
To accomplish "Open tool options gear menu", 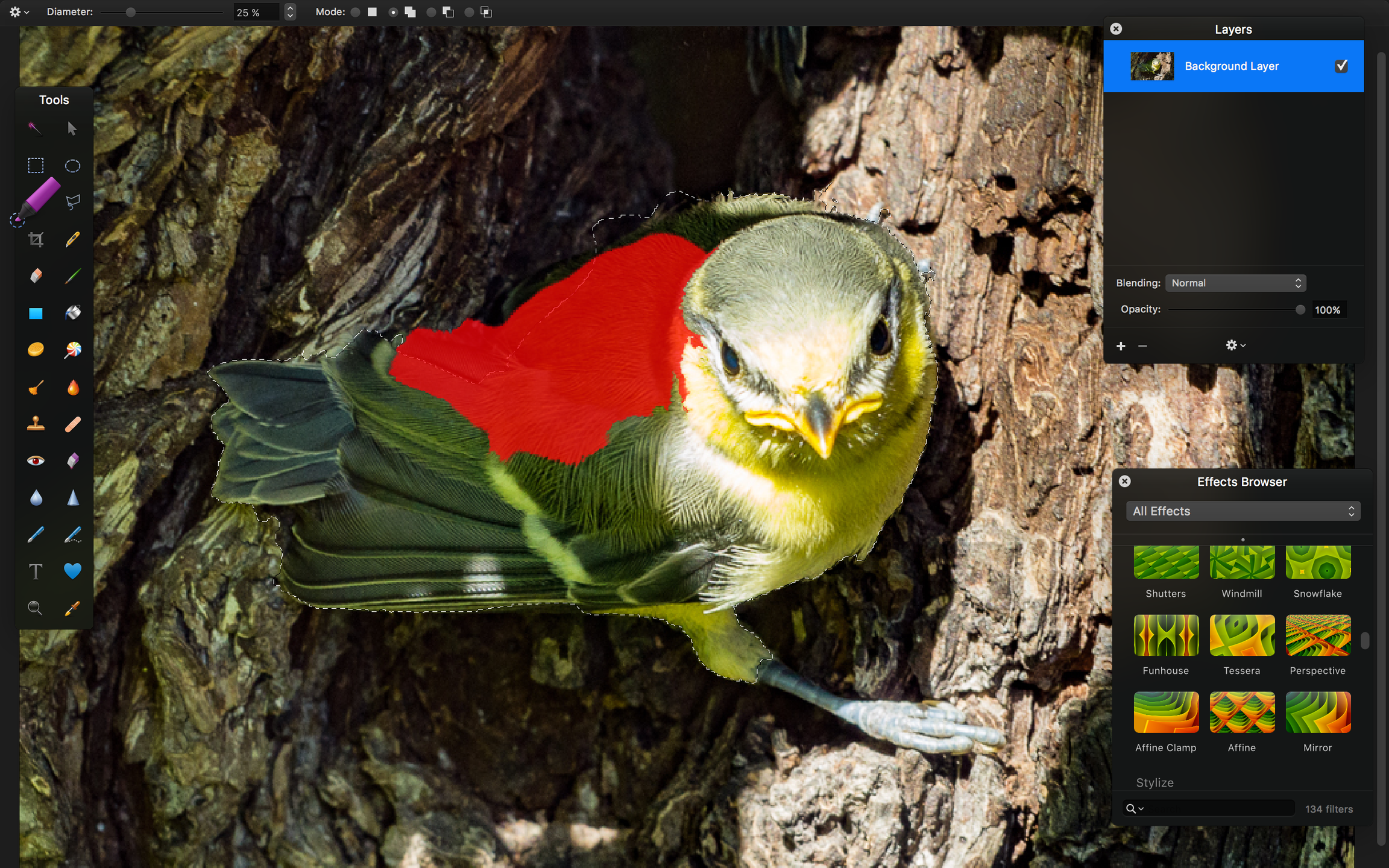I will 19,12.
